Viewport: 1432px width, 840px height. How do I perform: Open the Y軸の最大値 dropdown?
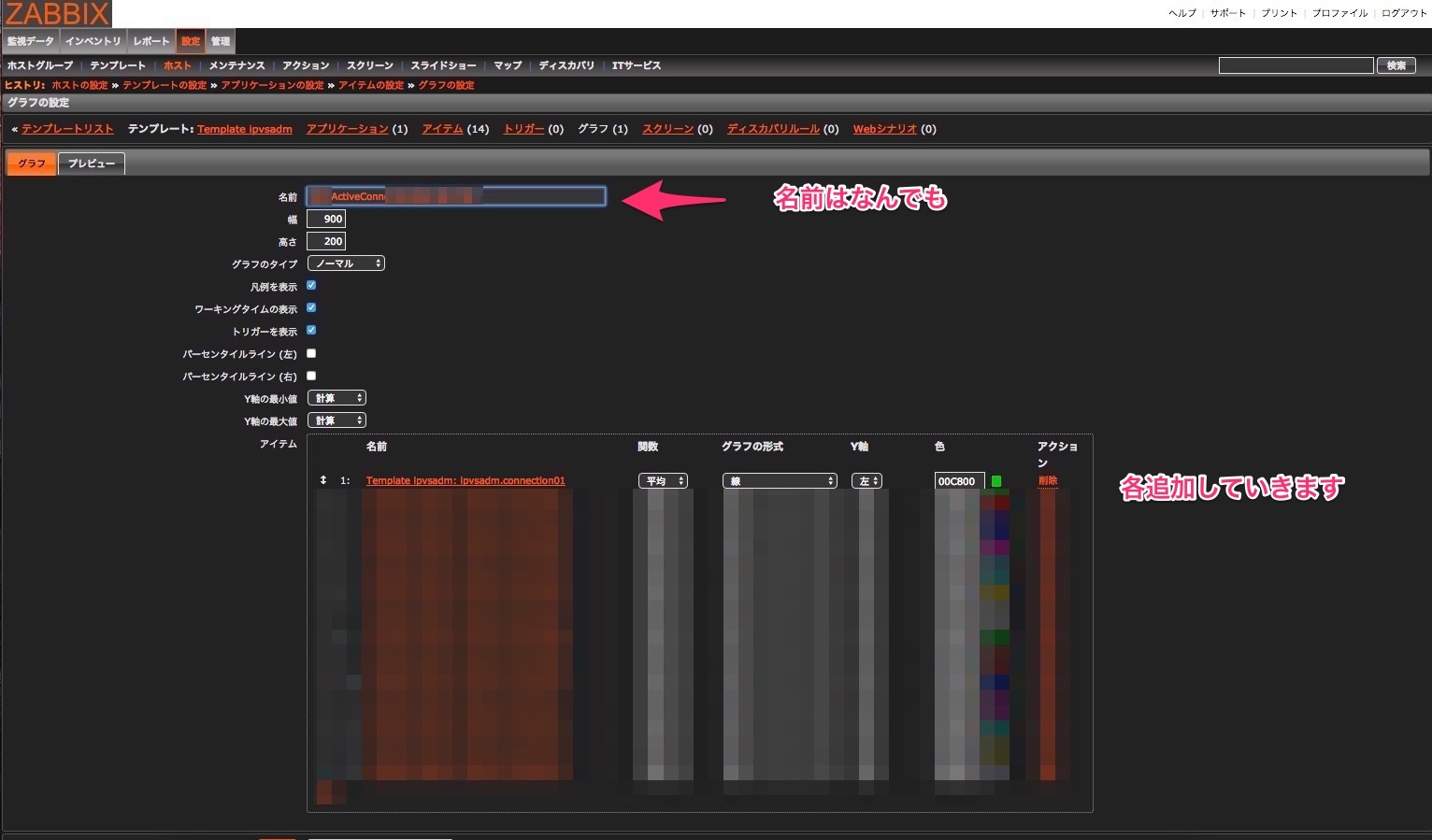(x=337, y=420)
